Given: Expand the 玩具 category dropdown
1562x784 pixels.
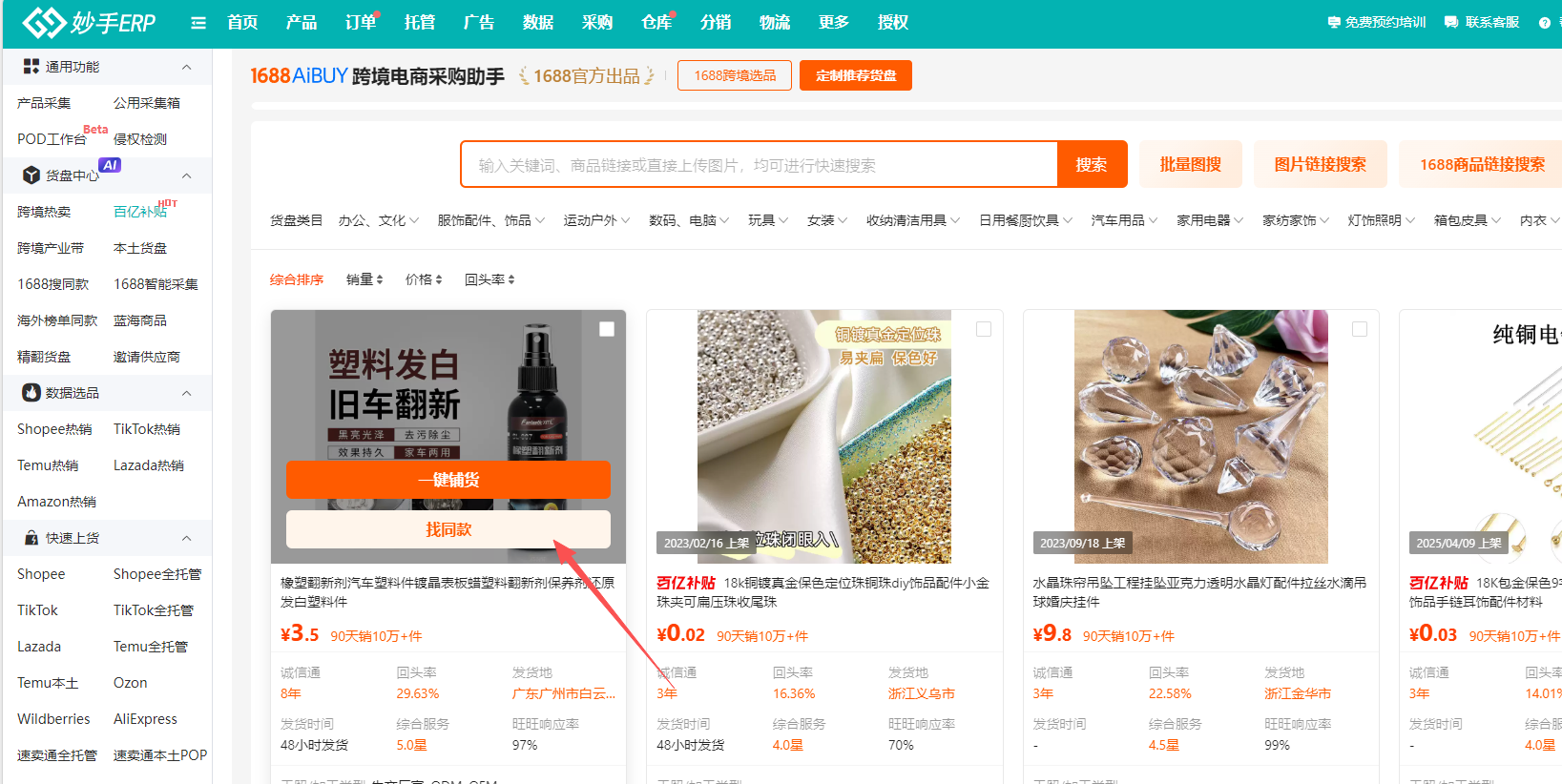Looking at the screenshot, I should tap(768, 220).
